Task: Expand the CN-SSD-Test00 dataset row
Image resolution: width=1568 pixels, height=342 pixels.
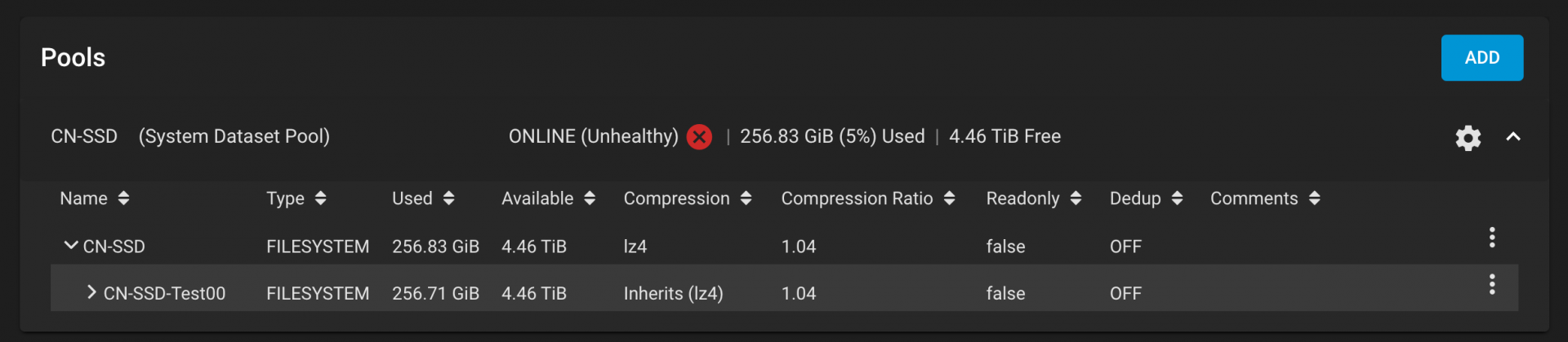Action: click(91, 292)
